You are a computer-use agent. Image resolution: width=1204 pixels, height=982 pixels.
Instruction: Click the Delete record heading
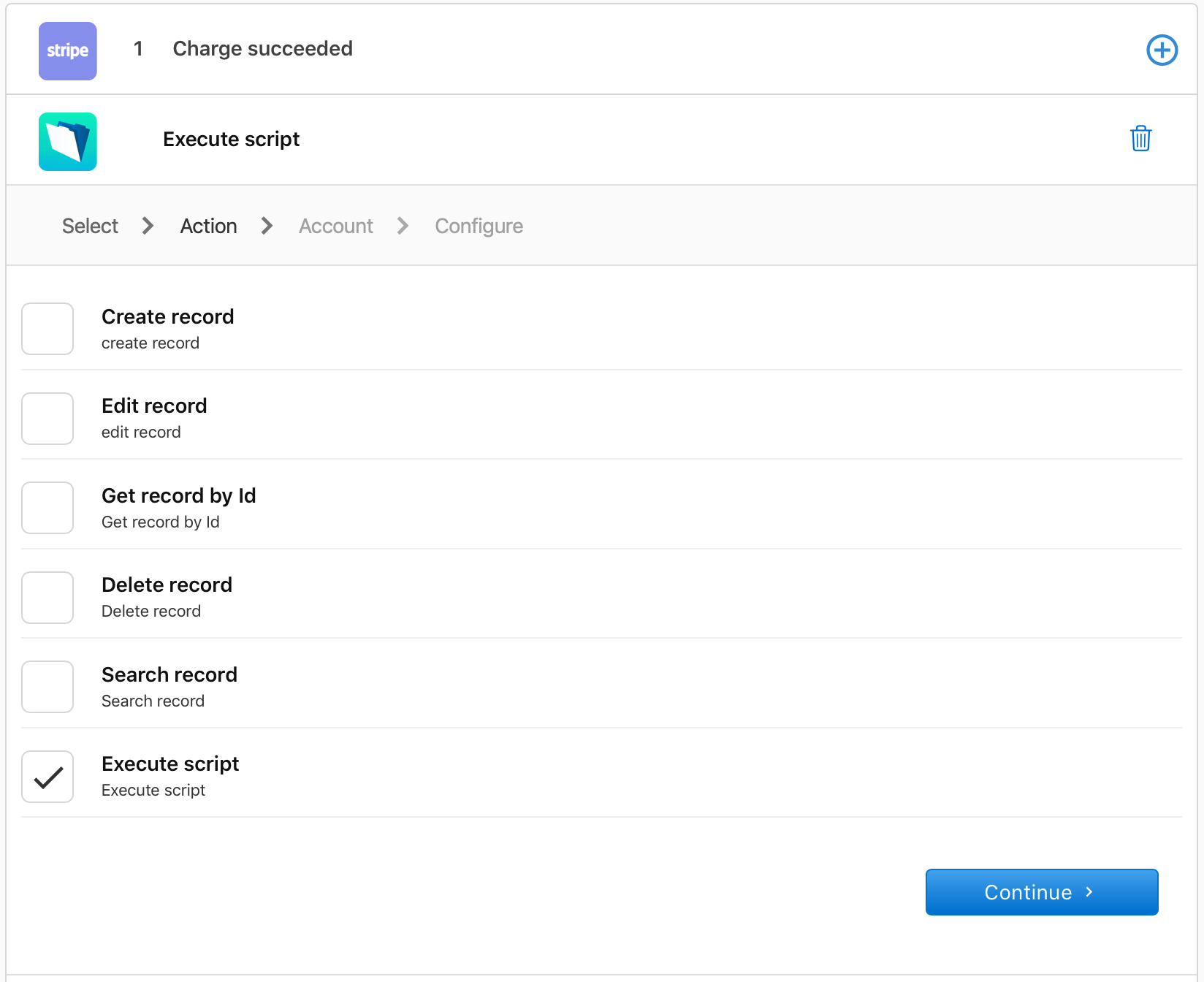(x=167, y=585)
